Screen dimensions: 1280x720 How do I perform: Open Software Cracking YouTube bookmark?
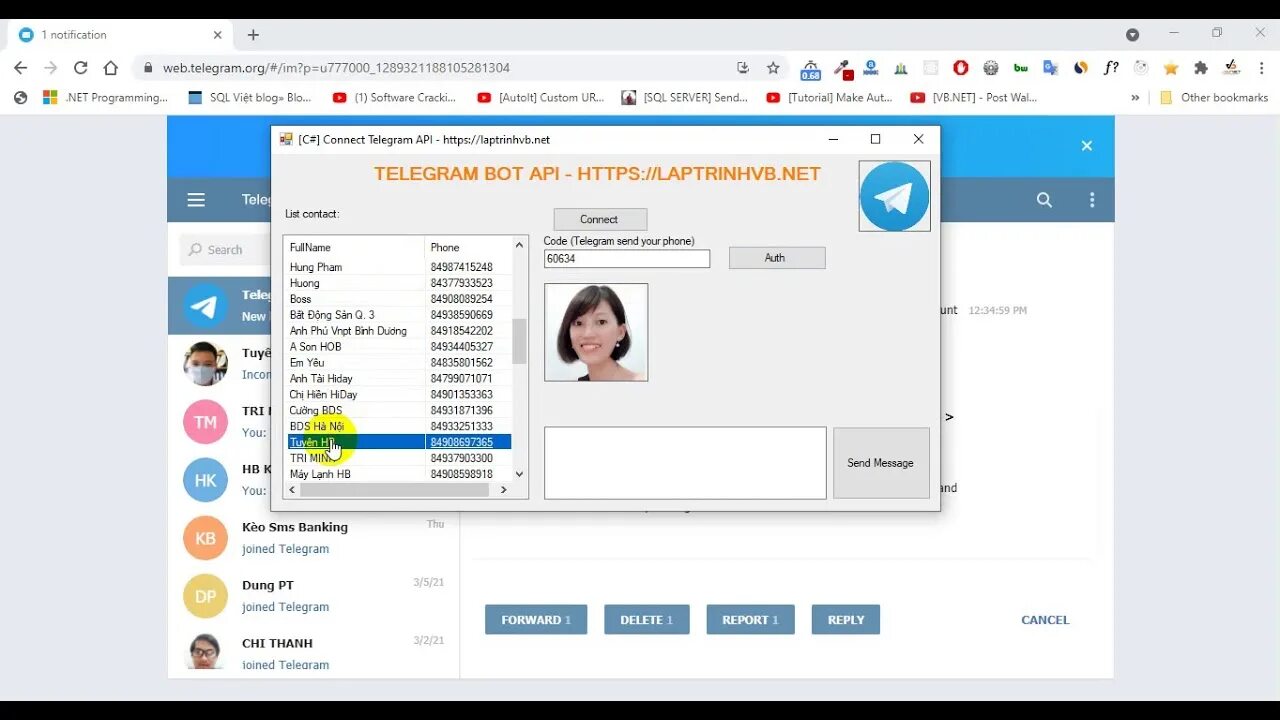pyautogui.click(x=394, y=97)
